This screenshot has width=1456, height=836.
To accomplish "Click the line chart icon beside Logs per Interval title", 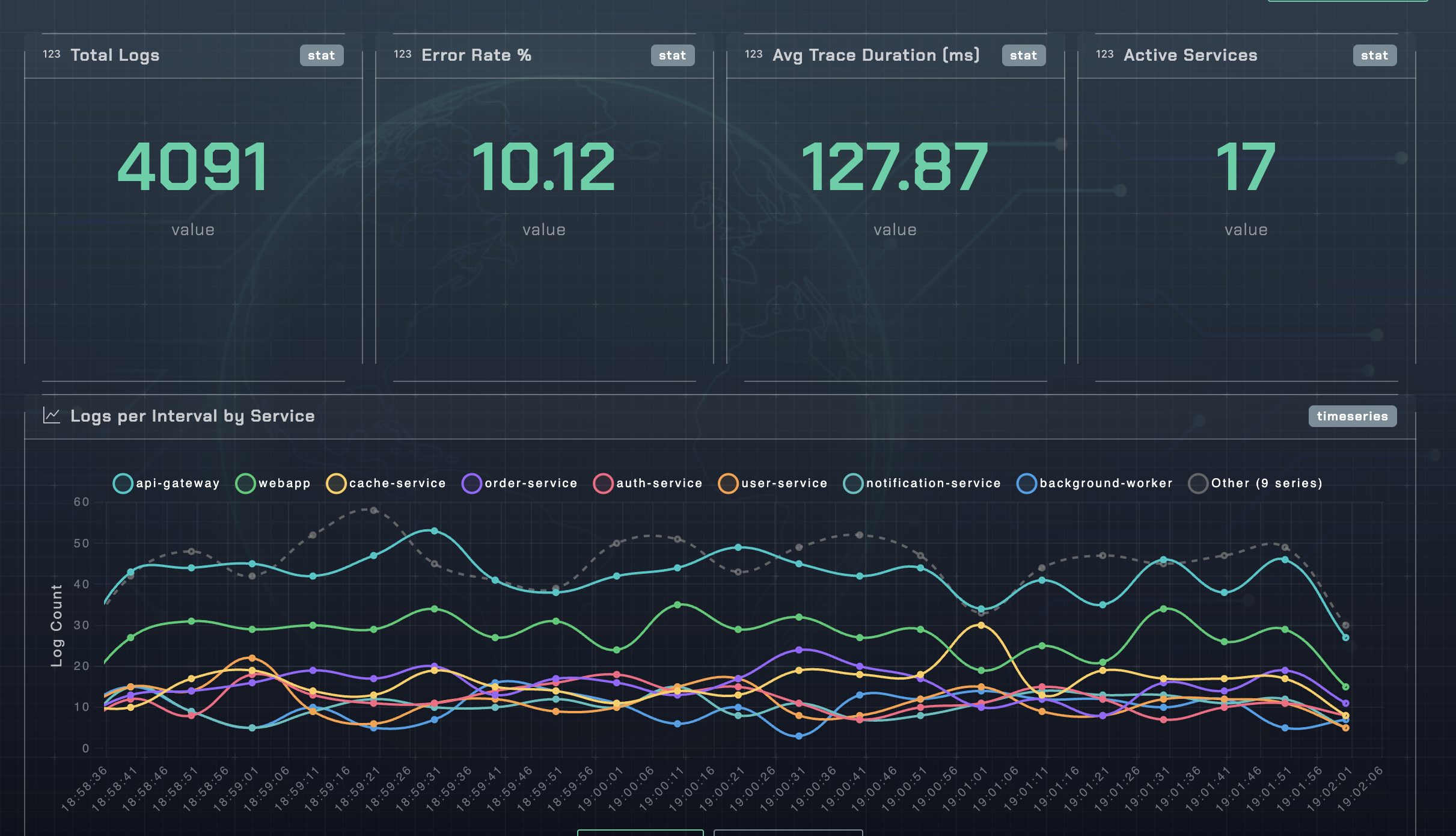I will click(x=51, y=416).
